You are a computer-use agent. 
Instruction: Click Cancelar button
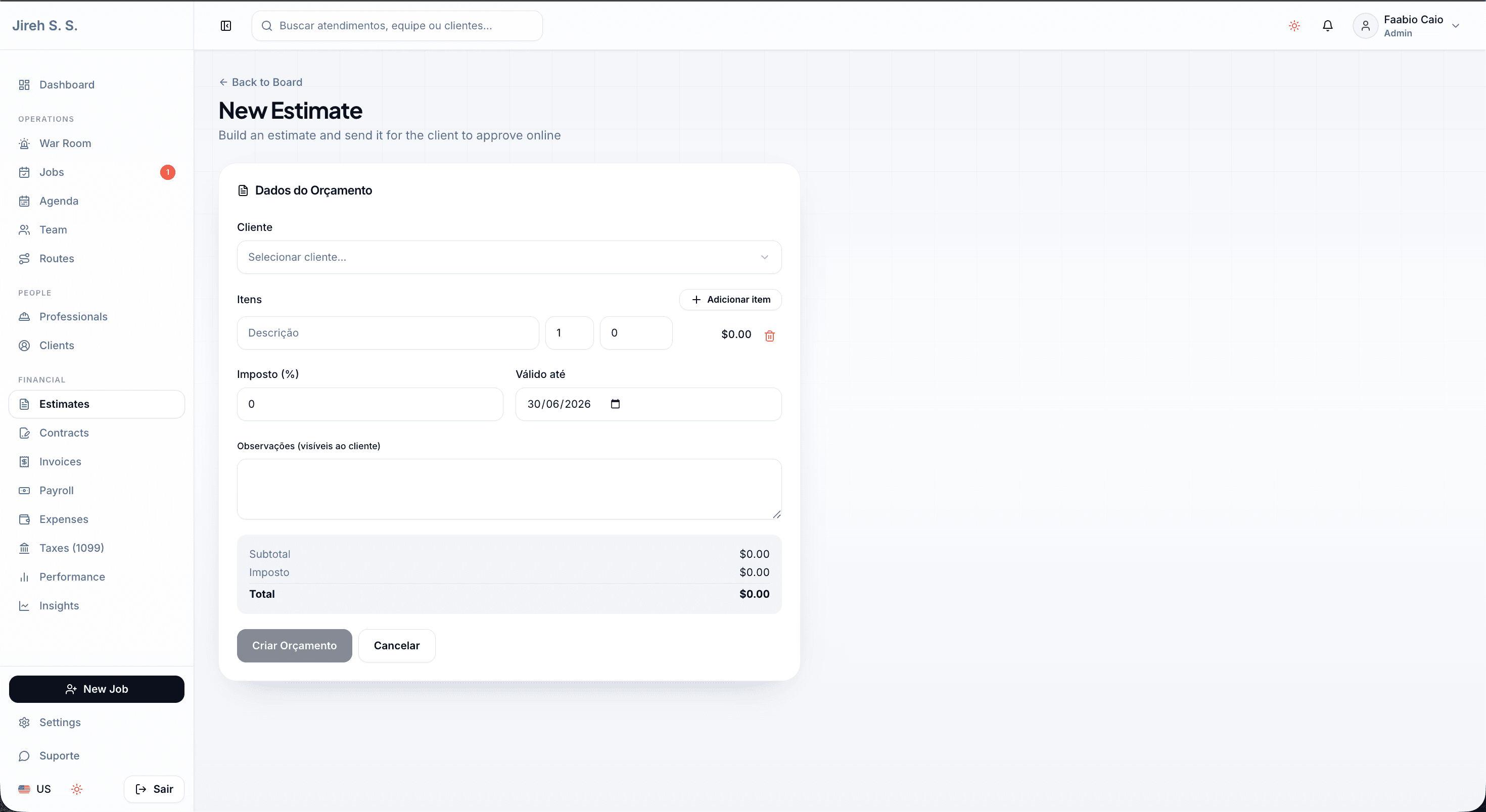pyautogui.click(x=397, y=646)
